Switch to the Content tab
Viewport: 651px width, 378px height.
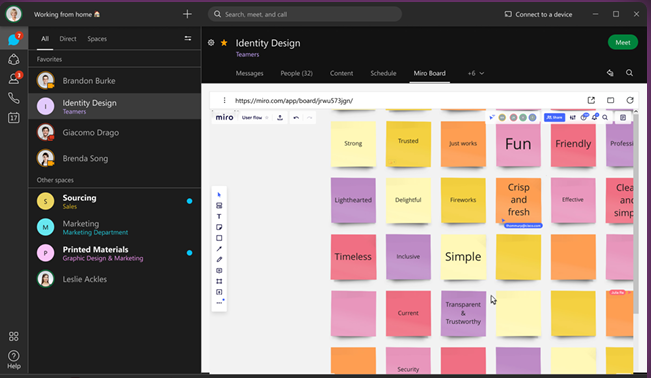[341, 73]
